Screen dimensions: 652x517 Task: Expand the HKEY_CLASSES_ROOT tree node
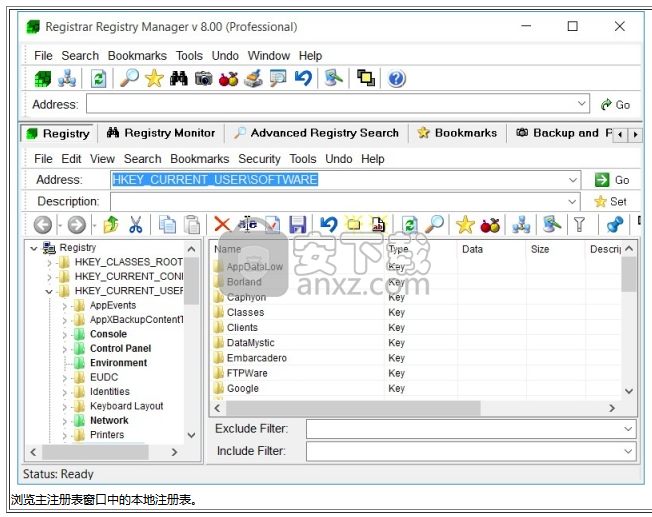point(49,263)
